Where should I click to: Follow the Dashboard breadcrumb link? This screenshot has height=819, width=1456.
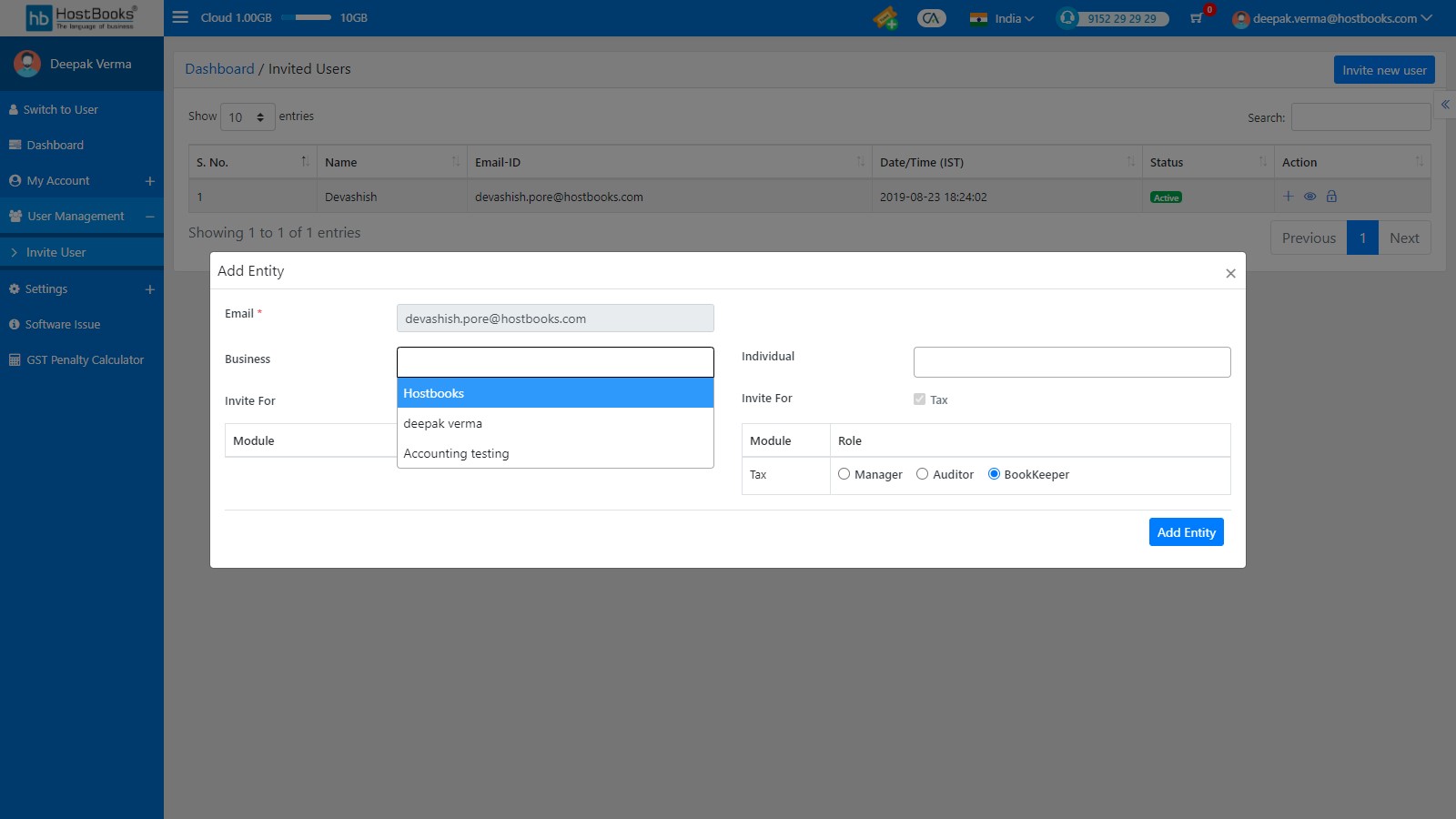click(219, 69)
